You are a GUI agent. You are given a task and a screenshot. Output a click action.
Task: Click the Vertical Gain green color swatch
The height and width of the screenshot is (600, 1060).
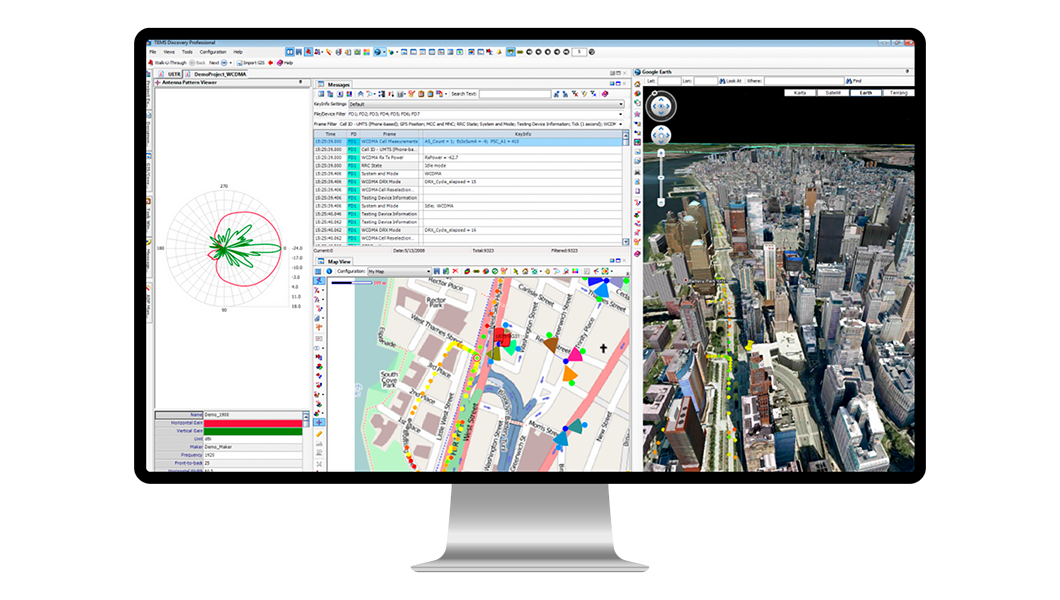(253, 431)
